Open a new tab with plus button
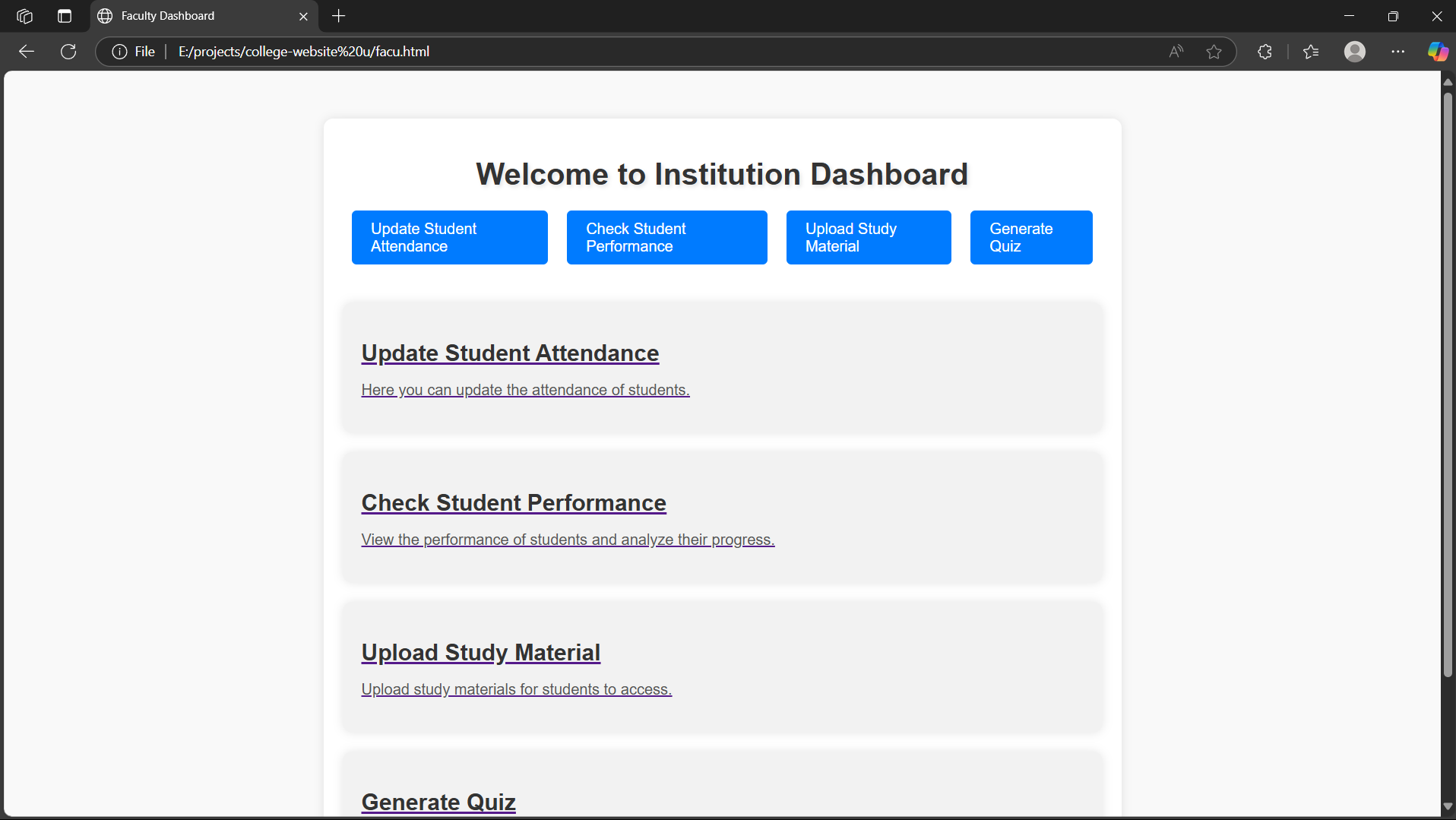The width and height of the screenshot is (1456, 820). tap(339, 16)
